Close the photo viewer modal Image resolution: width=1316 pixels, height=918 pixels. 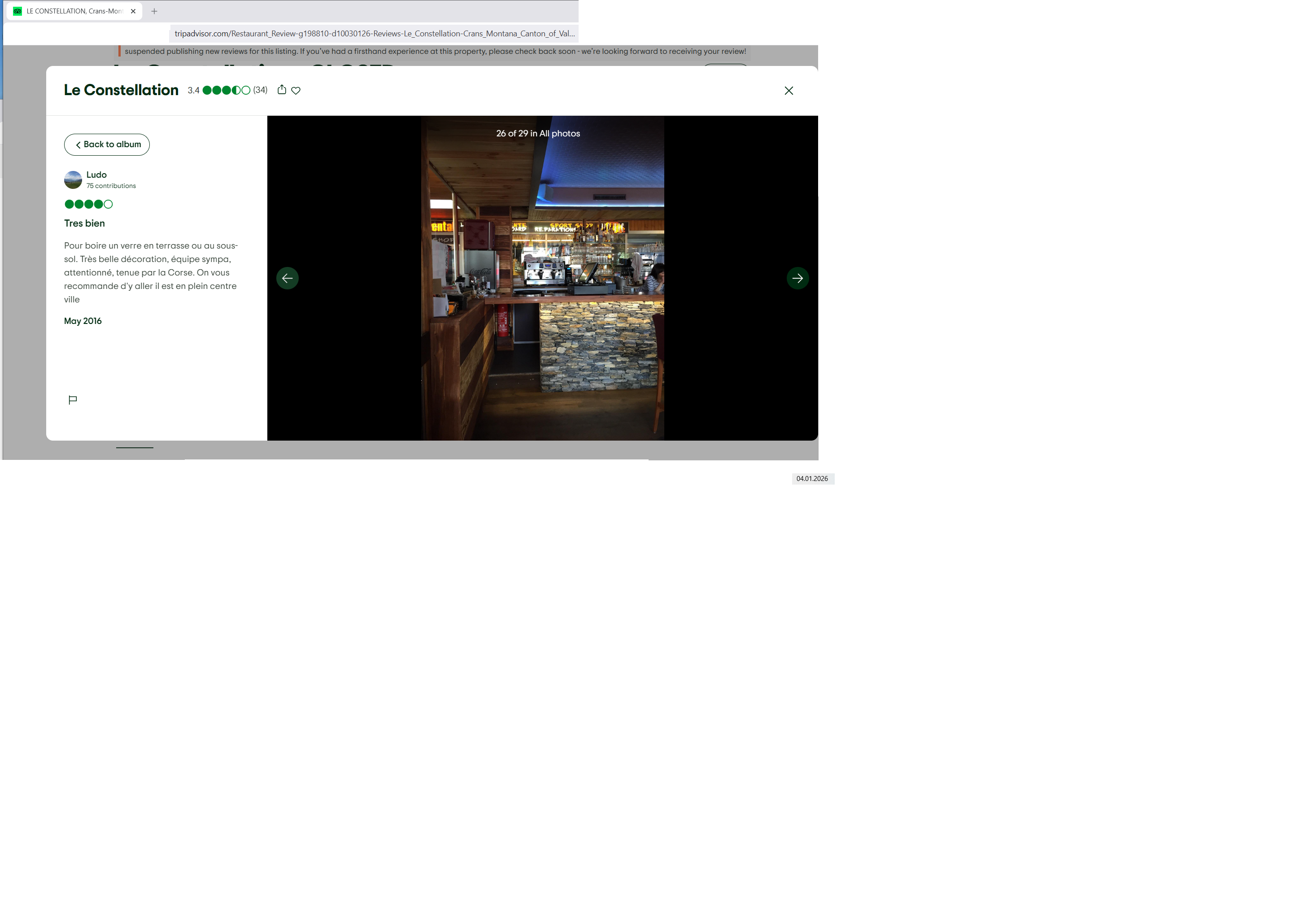[x=789, y=91]
